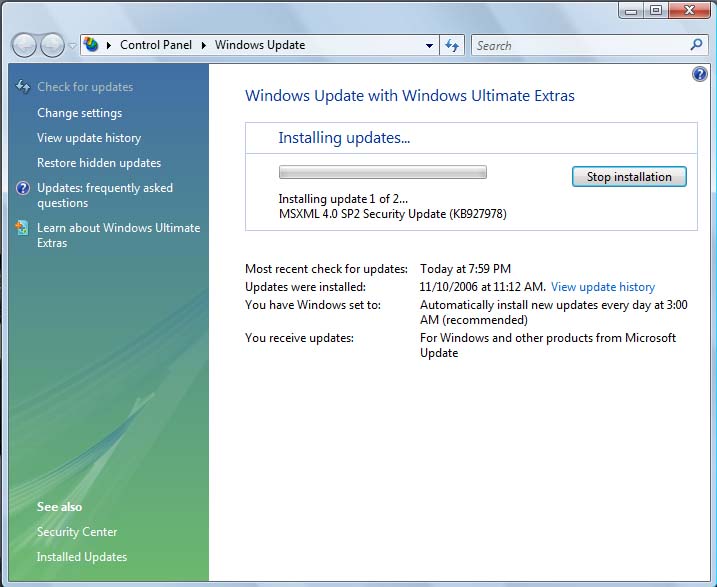Open Help via blue question mark icon
Image resolution: width=717 pixels, height=587 pixels.
699,75
